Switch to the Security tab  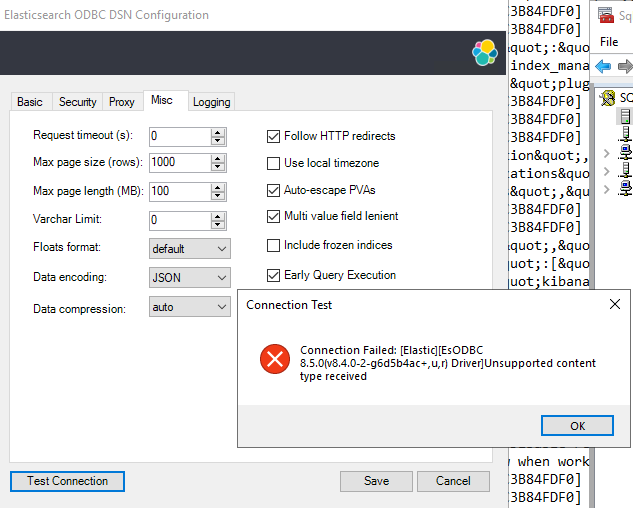[78, 102]
